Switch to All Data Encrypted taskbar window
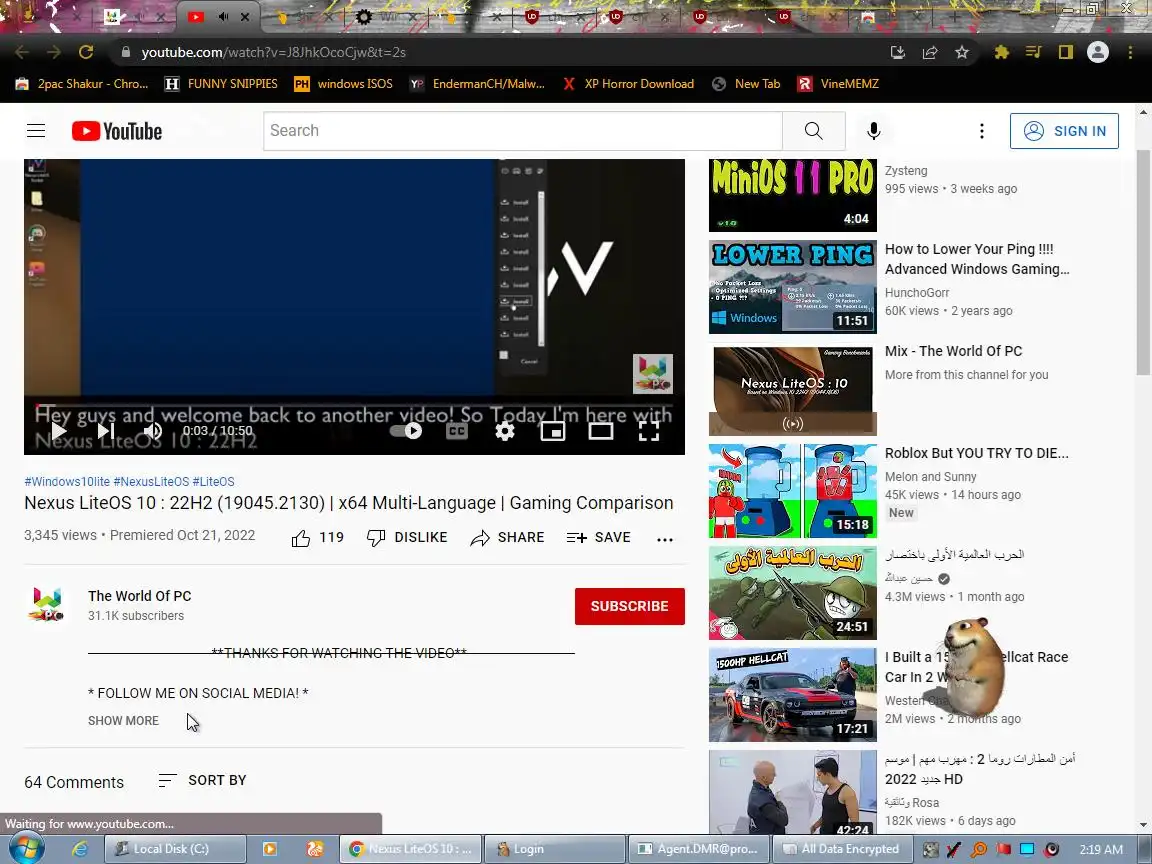This screenshot has height=864, width=1152. (842, 849)
